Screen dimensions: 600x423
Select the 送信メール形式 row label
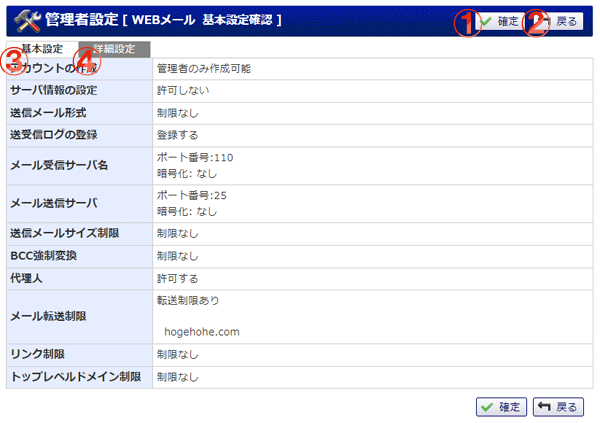click(48, 113)
